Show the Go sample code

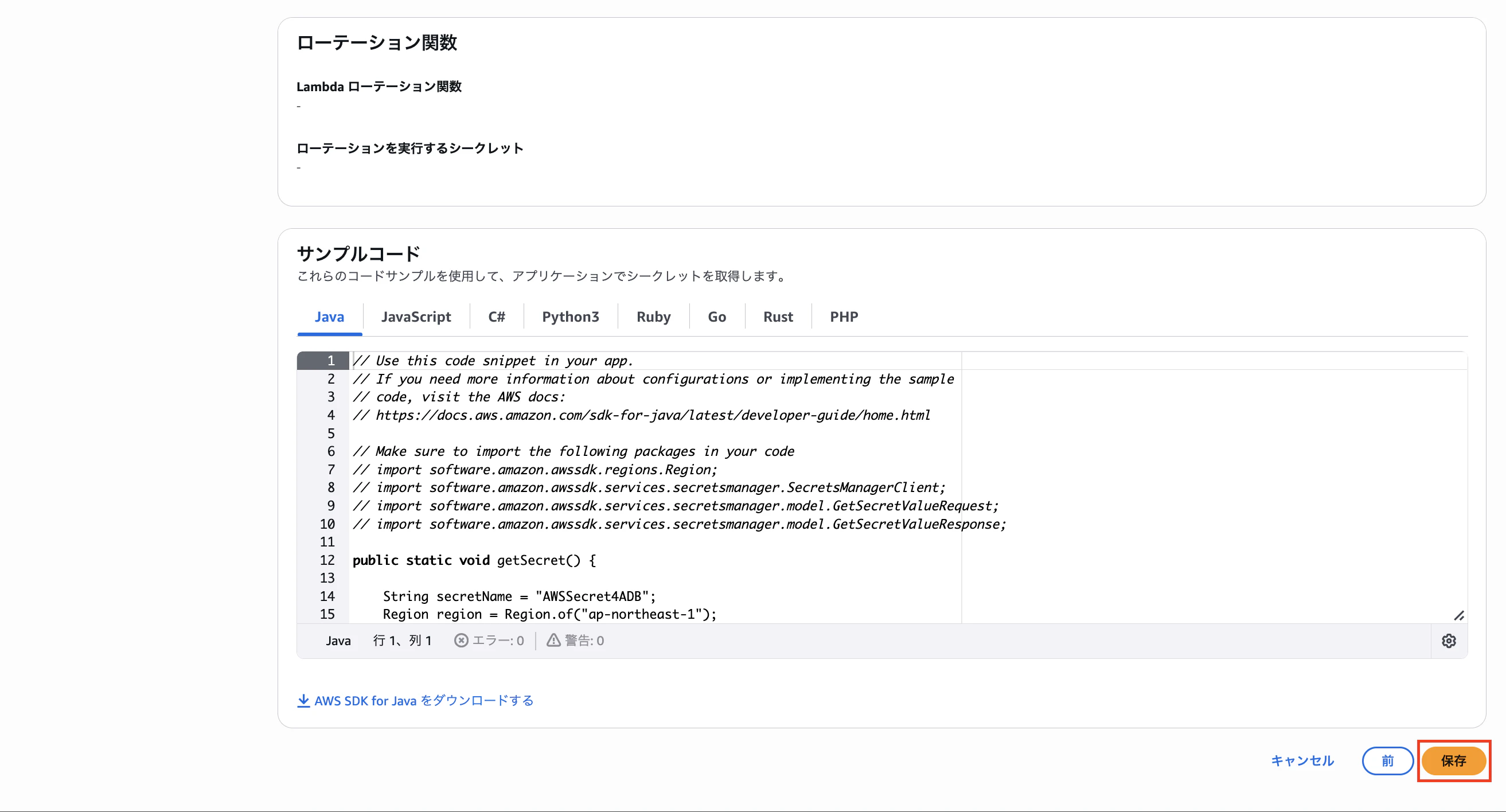717,317
